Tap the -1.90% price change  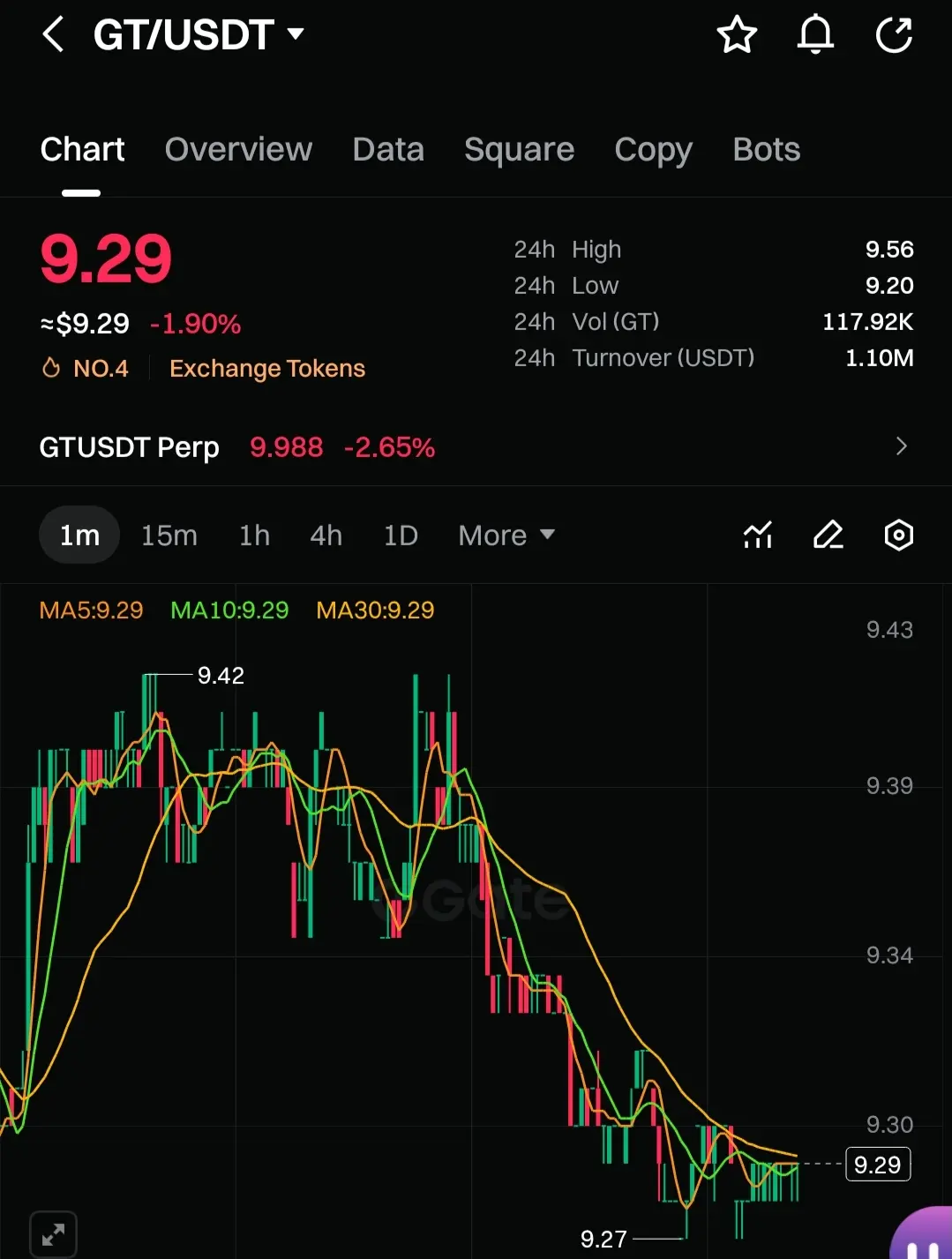tap(195, 324)
